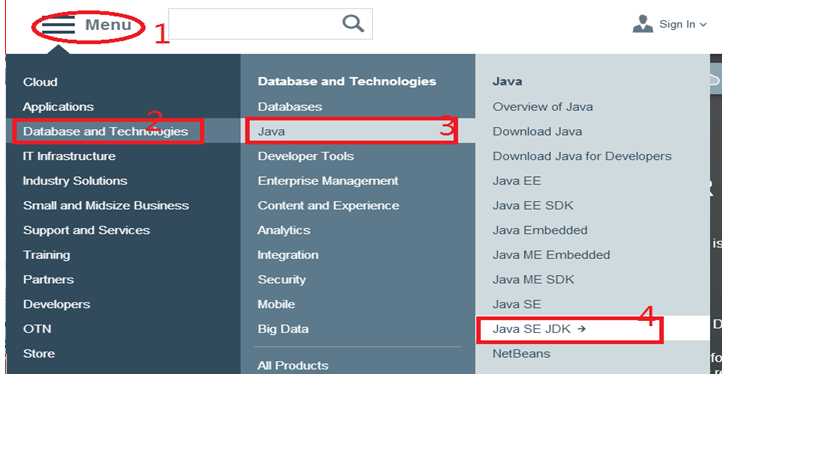Open Java Embedded link
The height and width of the screenshot is (460, 819).
[x=540, y=230]
